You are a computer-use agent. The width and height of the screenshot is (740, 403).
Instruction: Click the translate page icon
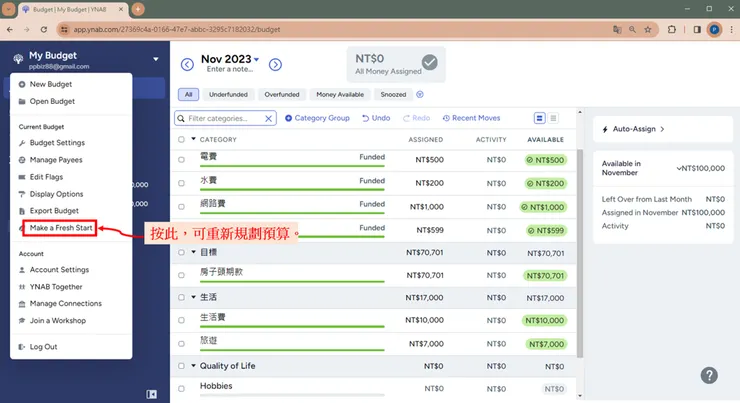[617, 29]
